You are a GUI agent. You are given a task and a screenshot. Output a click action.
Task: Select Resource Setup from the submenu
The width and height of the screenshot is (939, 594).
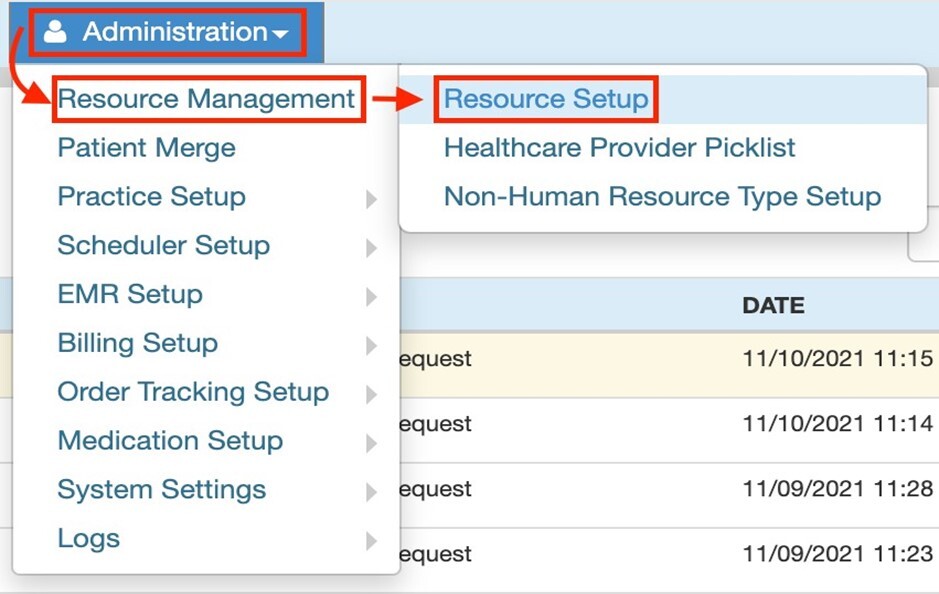click(546, 99)
